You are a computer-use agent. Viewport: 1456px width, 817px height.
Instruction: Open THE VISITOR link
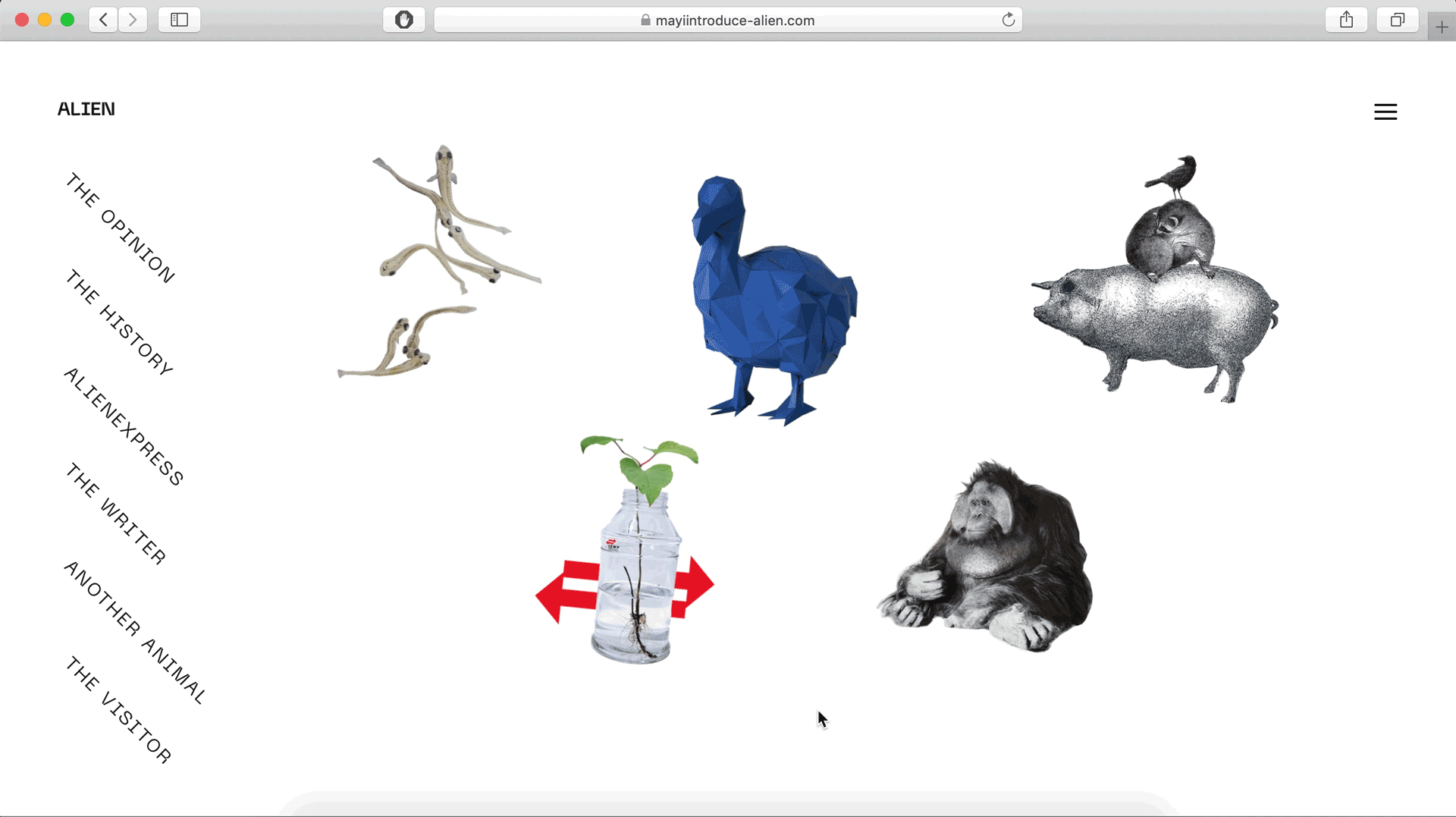[119, 709]
